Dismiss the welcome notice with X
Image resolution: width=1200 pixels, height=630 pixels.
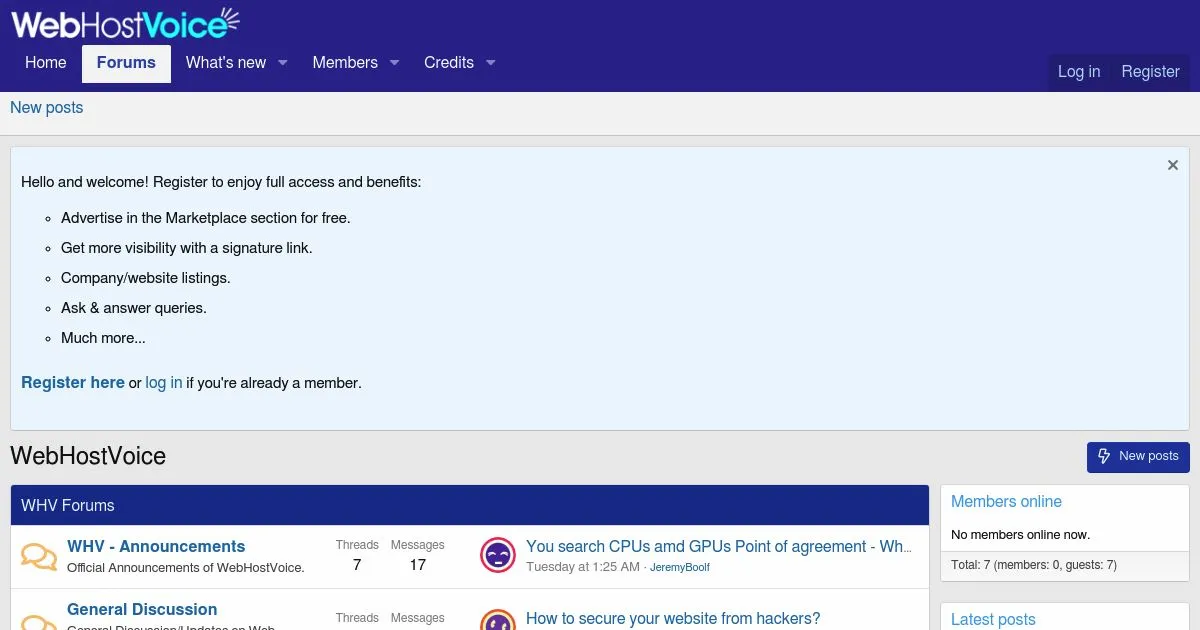click(1173, 165)
